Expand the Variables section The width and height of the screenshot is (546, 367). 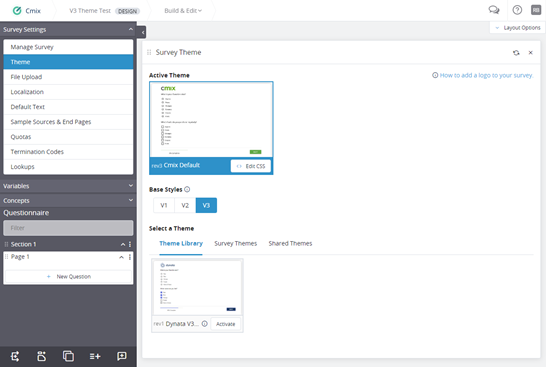point(131,186)
